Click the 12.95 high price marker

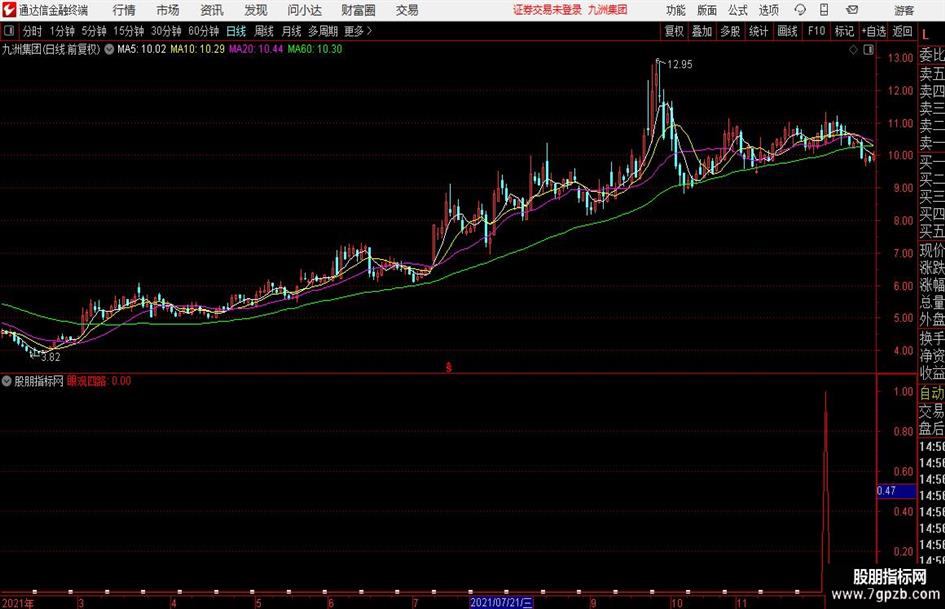[680, 65]
